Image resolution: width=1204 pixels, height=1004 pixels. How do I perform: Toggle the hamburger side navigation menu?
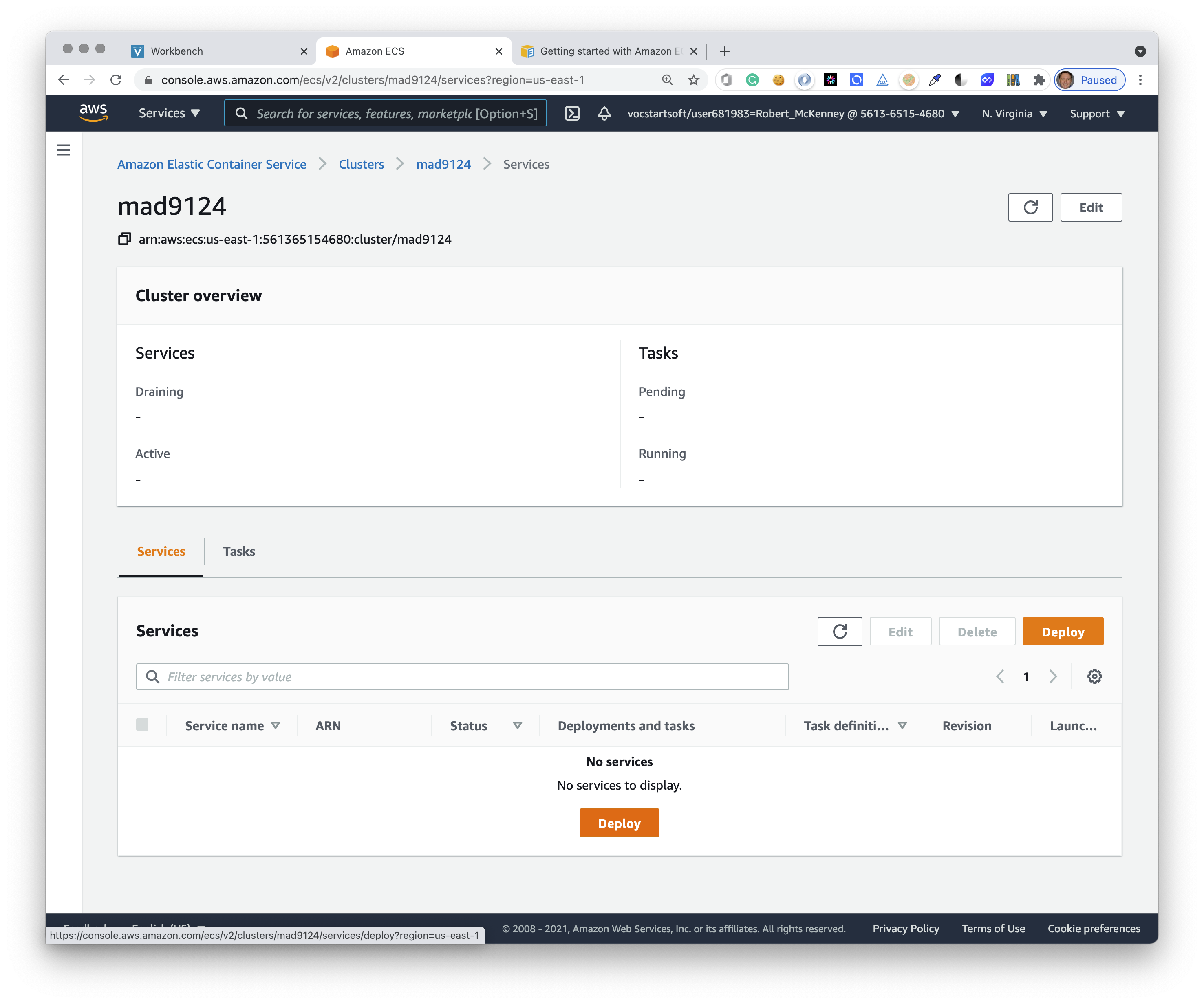pos(64,150)
